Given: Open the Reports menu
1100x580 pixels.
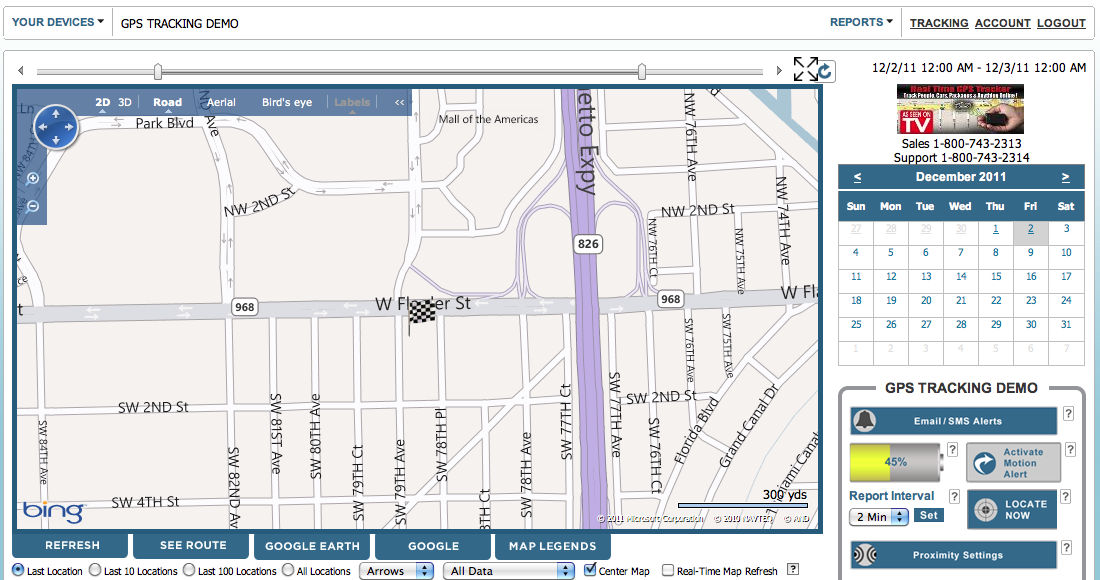Looking at the screenshot, I should [861, 22].
